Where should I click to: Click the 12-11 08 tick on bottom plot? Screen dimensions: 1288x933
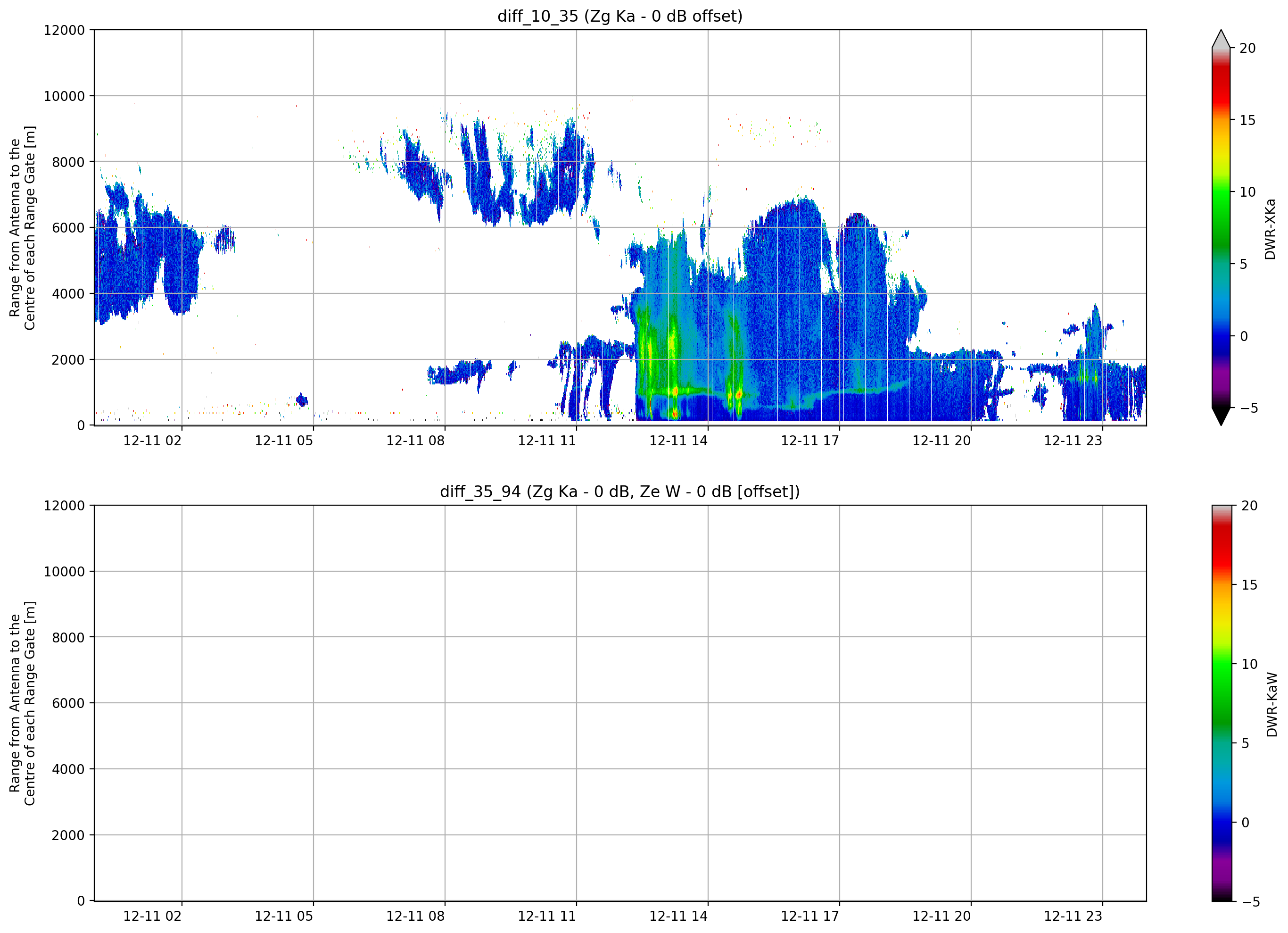tap(415, 916)
